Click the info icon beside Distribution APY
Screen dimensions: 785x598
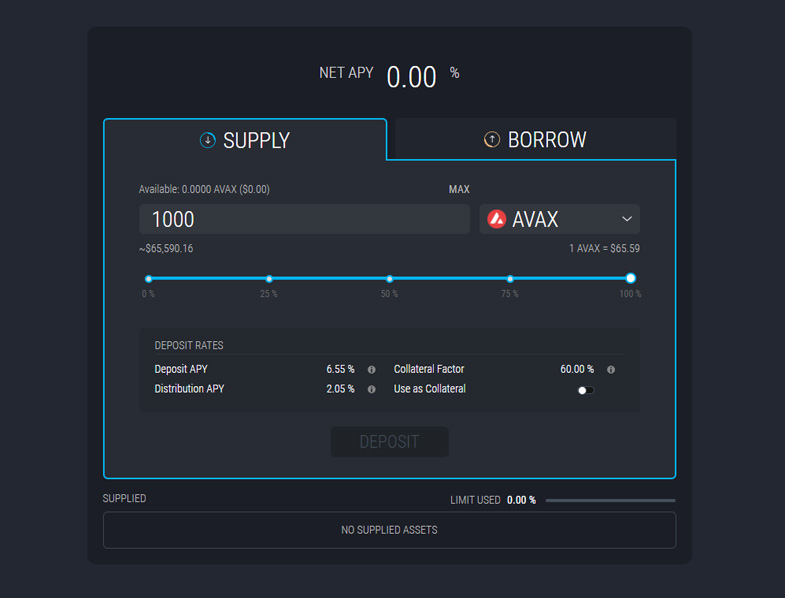pos(372,389)
